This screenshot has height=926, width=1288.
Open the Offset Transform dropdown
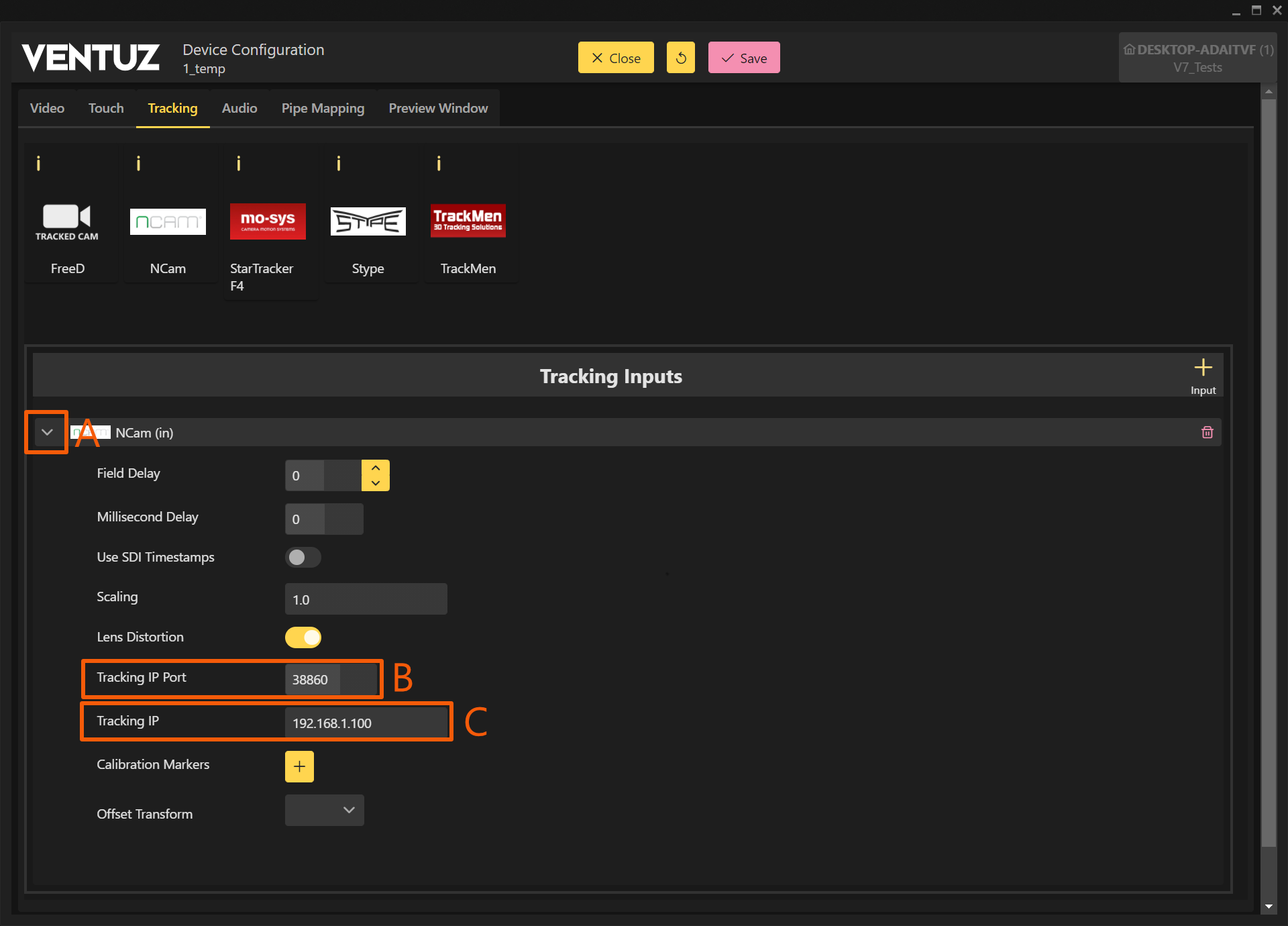click(325, 811)
